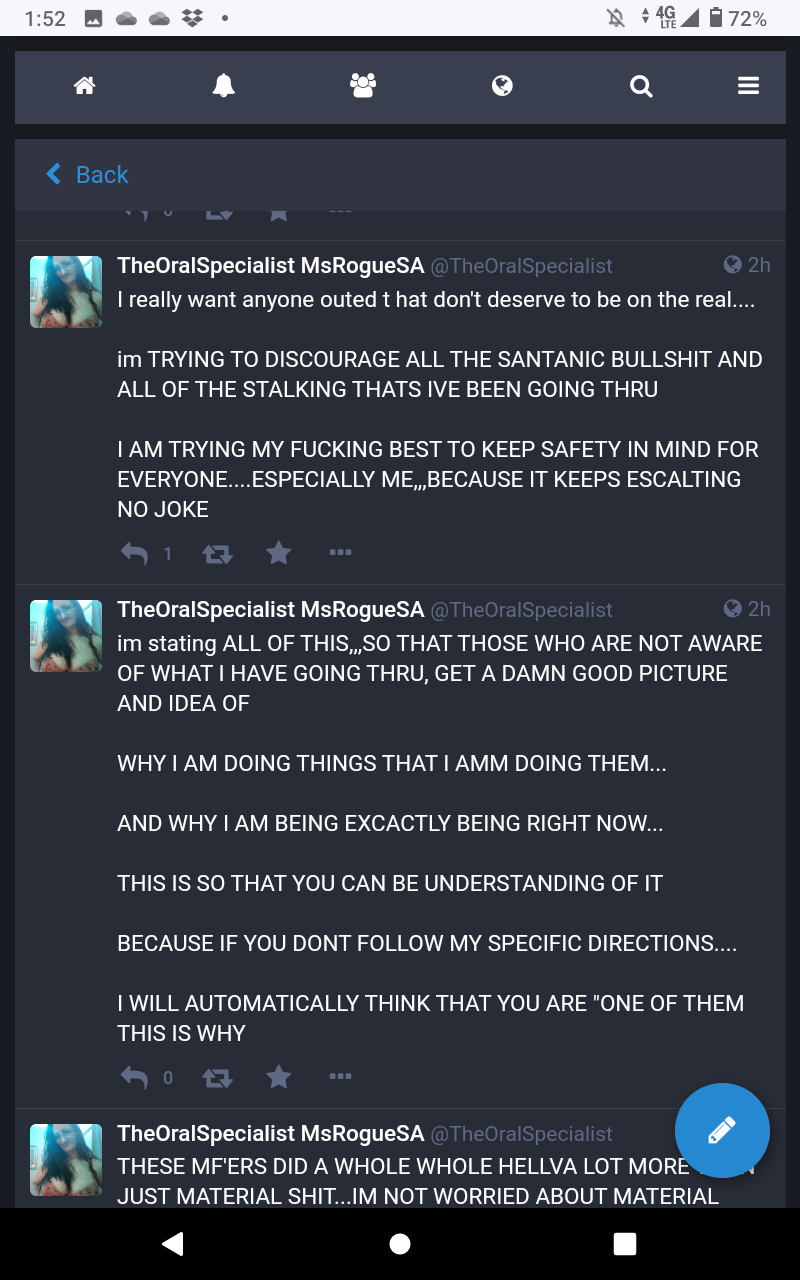
Task: Reply to the "SANTANIC" stalking post
Action: (134, 553)
